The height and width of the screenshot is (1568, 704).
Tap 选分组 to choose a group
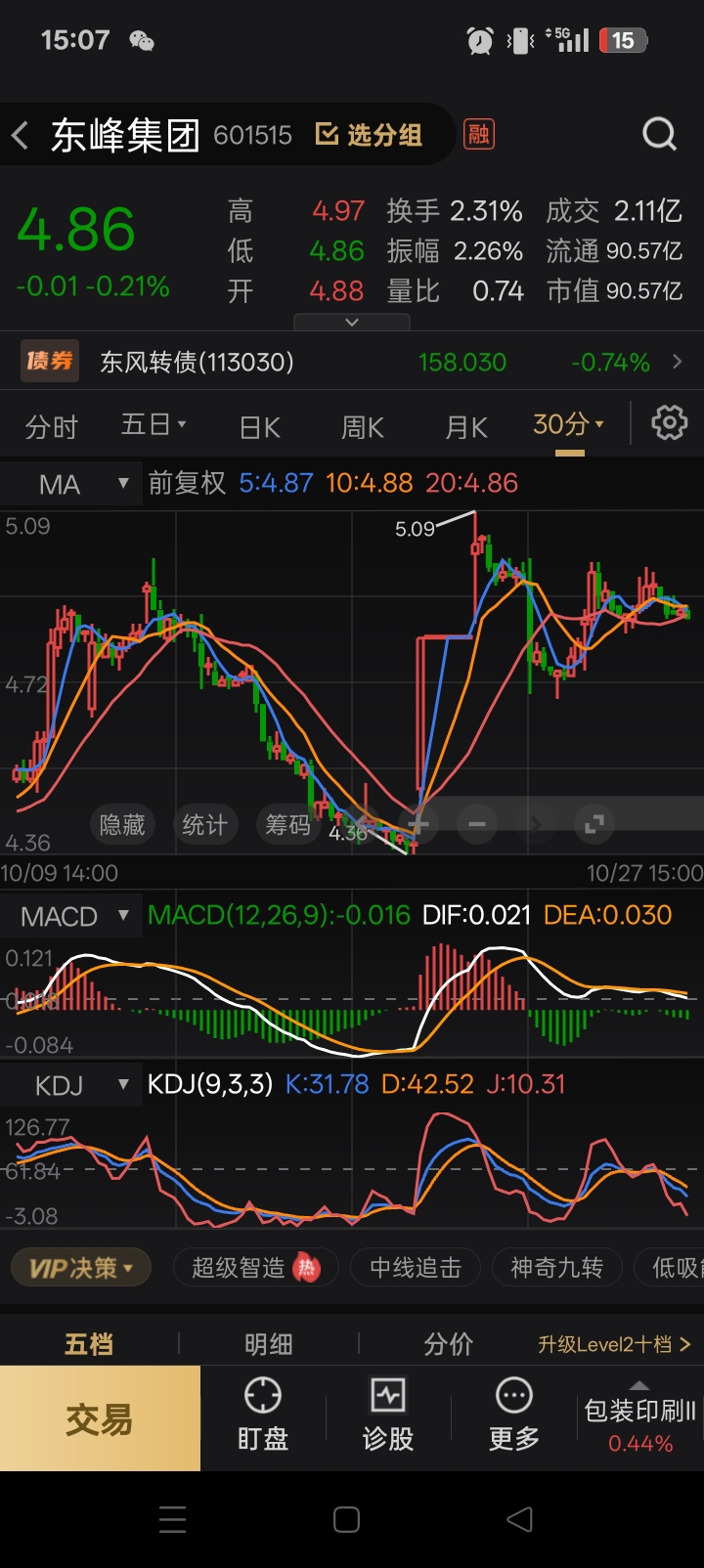pyautogui.click(x=370, y=135)
